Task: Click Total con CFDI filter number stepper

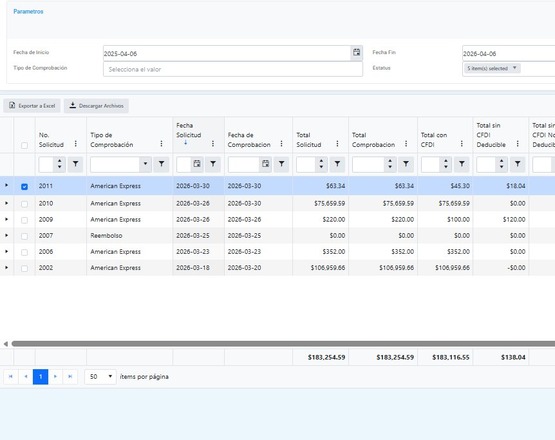Action: click(x=446, y=164)
